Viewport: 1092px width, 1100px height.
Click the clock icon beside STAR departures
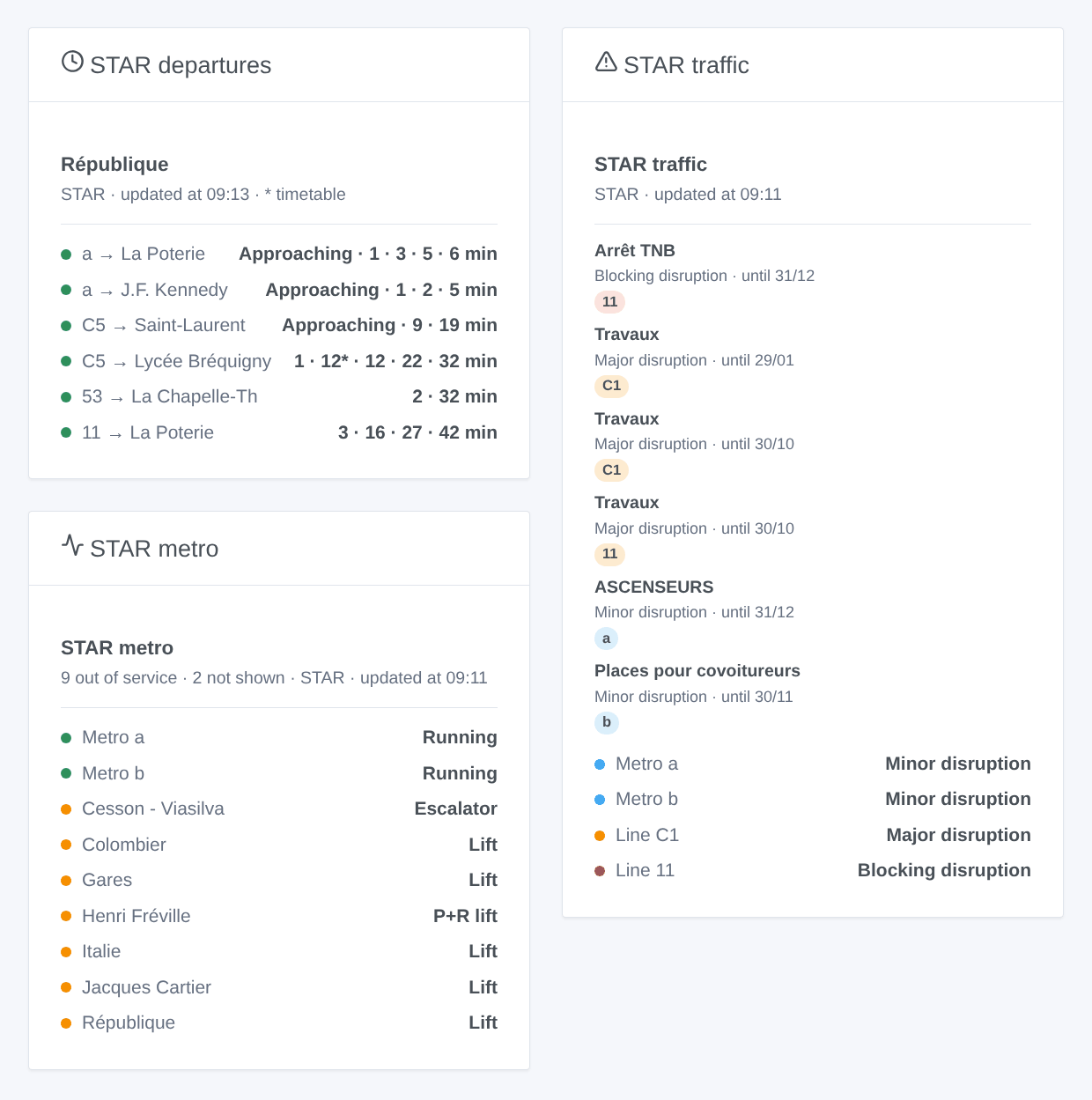pyautogui.click(x=72, y=62)
